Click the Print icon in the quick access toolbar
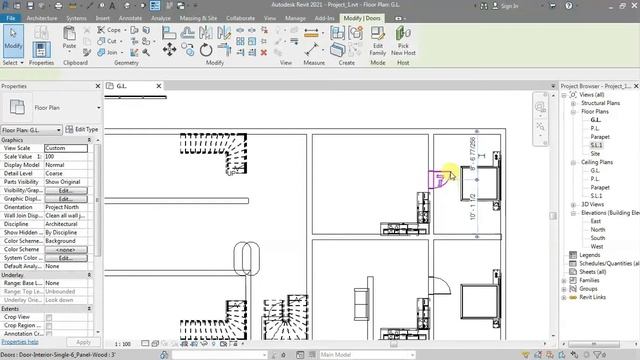 tap(58, 6)
